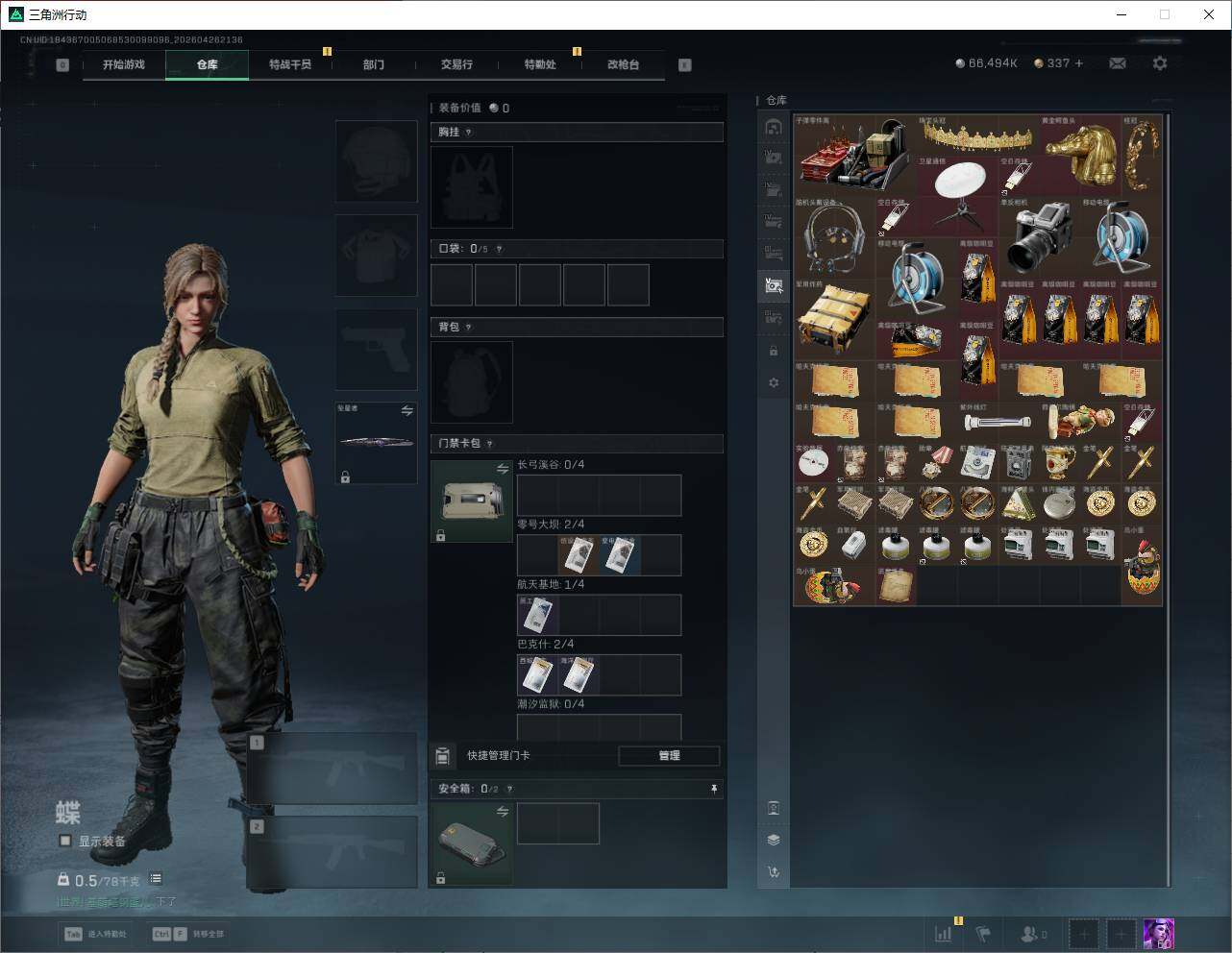Click the flag icon in bottom bar
The height and width of the screenshot is (953, 1232).
[983, 934]
